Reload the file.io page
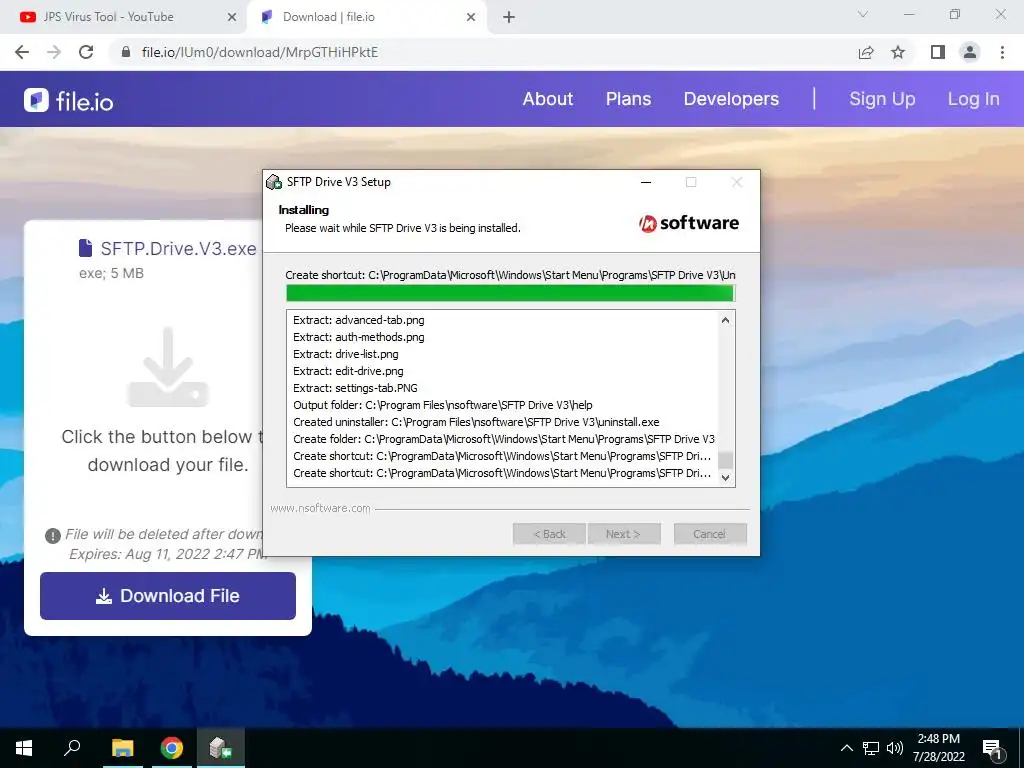Screen dimensions: 1024x768 tap(86, 52)
